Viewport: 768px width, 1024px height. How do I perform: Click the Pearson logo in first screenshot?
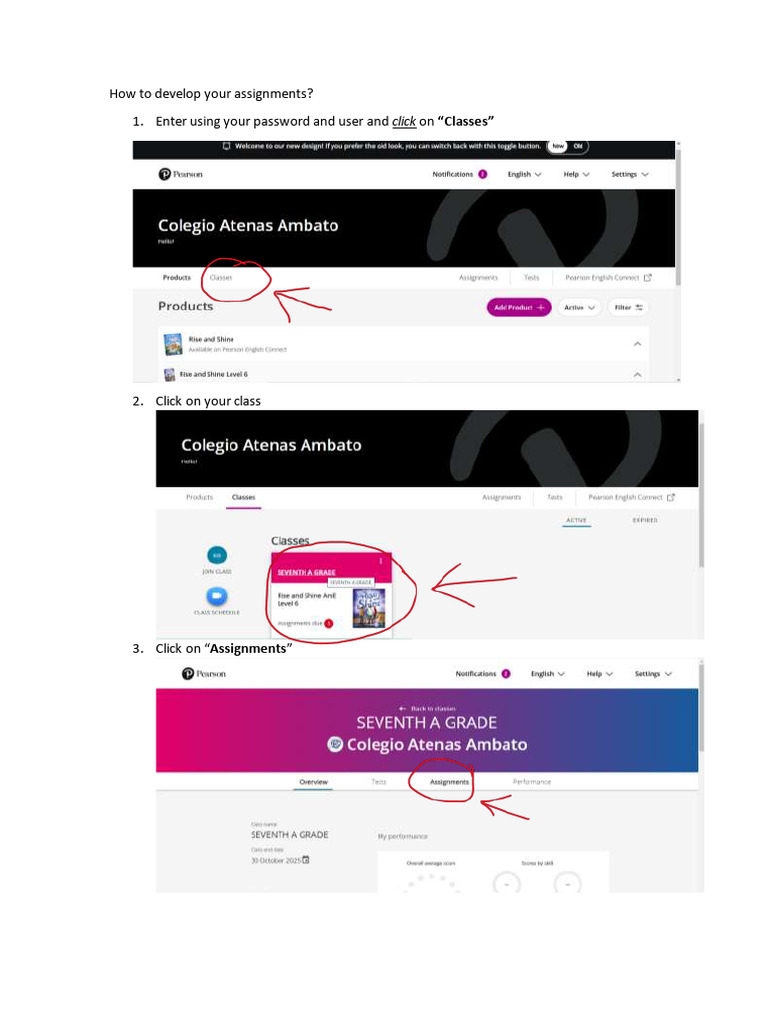point(180,174)
